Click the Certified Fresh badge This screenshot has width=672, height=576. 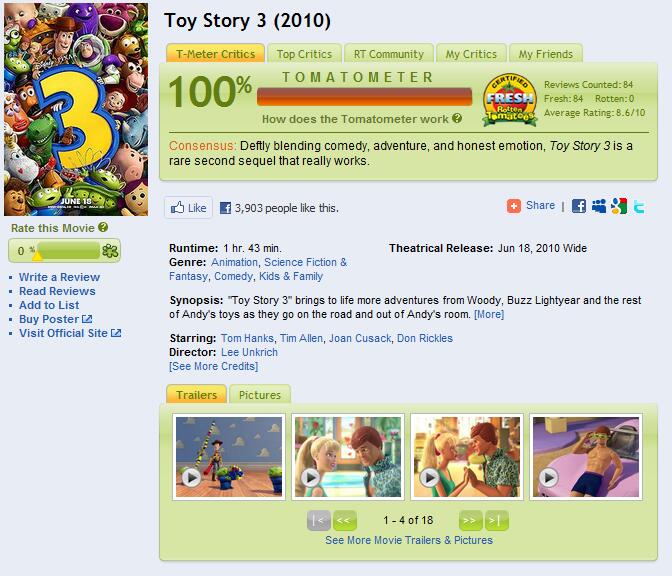(509, 99)
